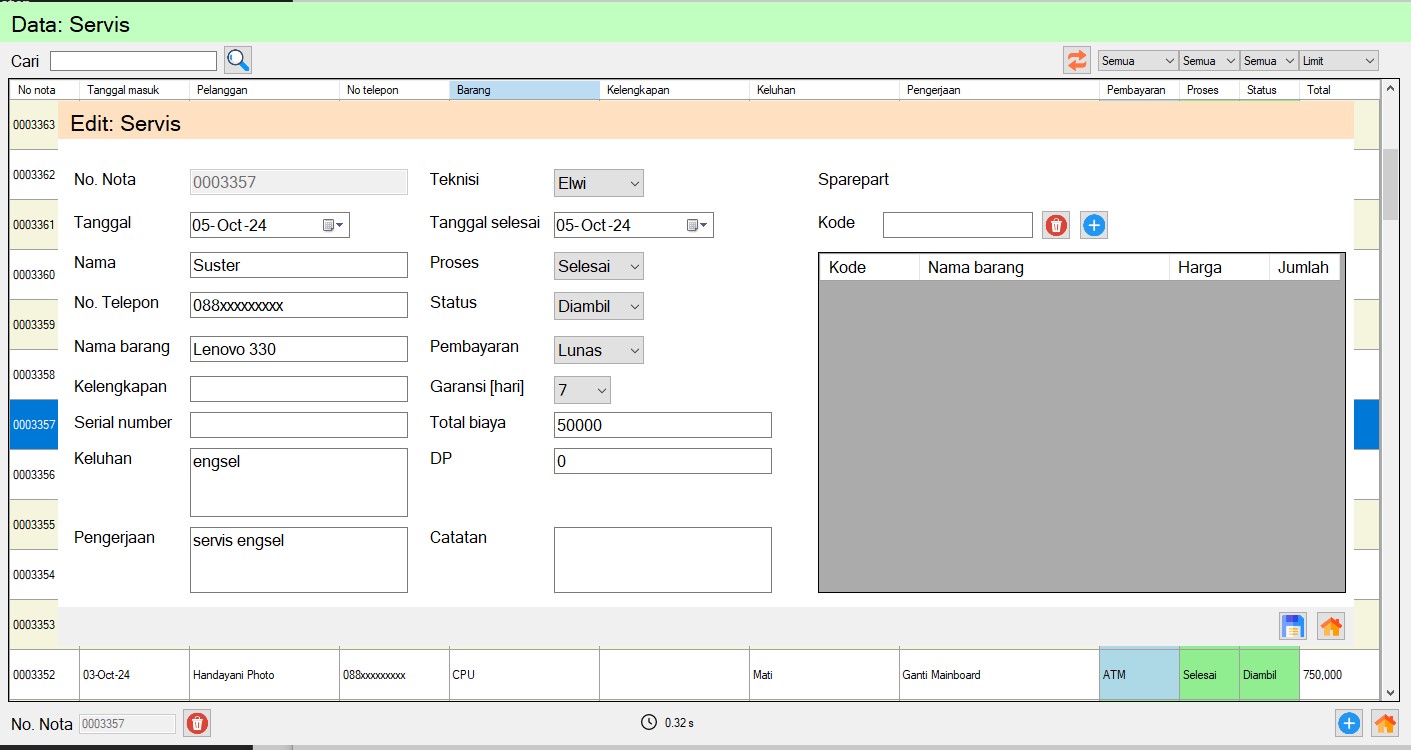The height and width of the screenshot is (750, 1411).
Task: Click the DP input field
Action: point(663,461)
